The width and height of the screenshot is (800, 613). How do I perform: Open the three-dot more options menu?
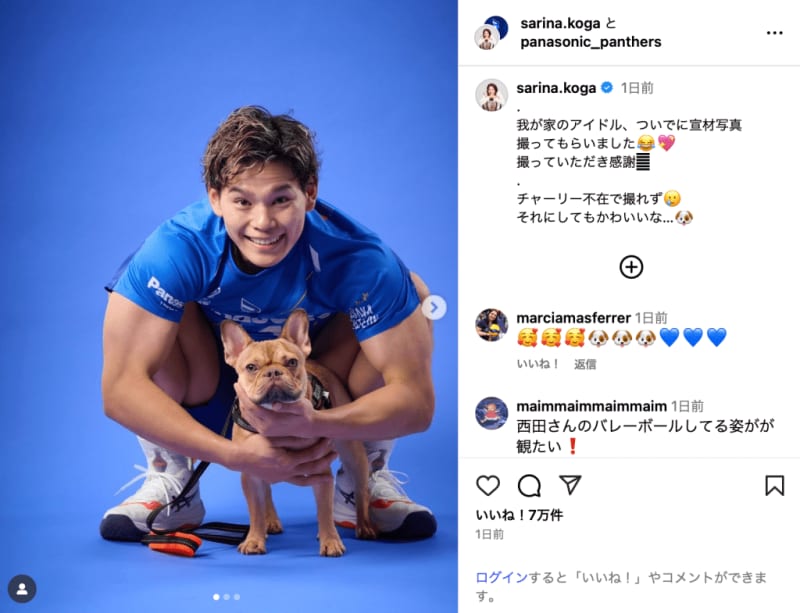tap(774, 33)
